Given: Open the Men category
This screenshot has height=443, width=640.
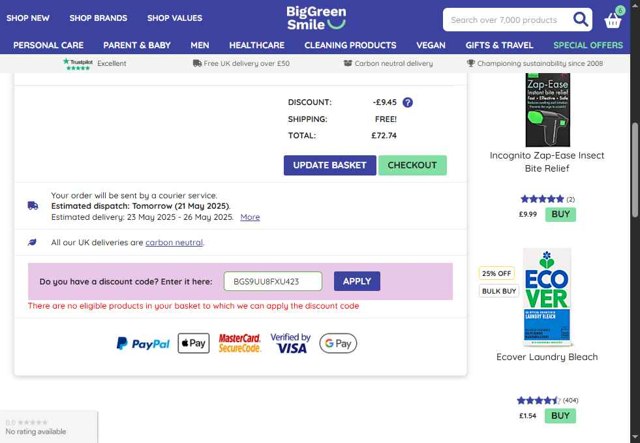Looking at the screenshot, I should (x=200, y=45).
